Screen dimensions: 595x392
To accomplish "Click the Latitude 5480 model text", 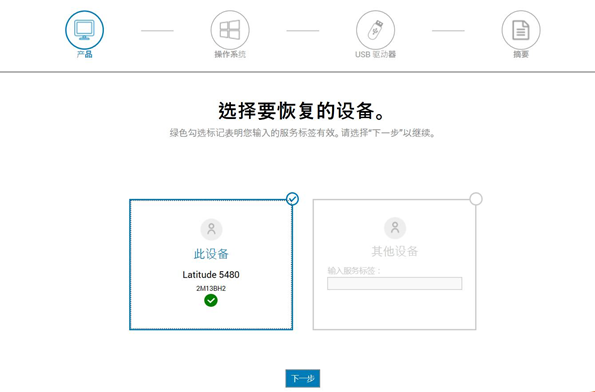I will [211, 275].
